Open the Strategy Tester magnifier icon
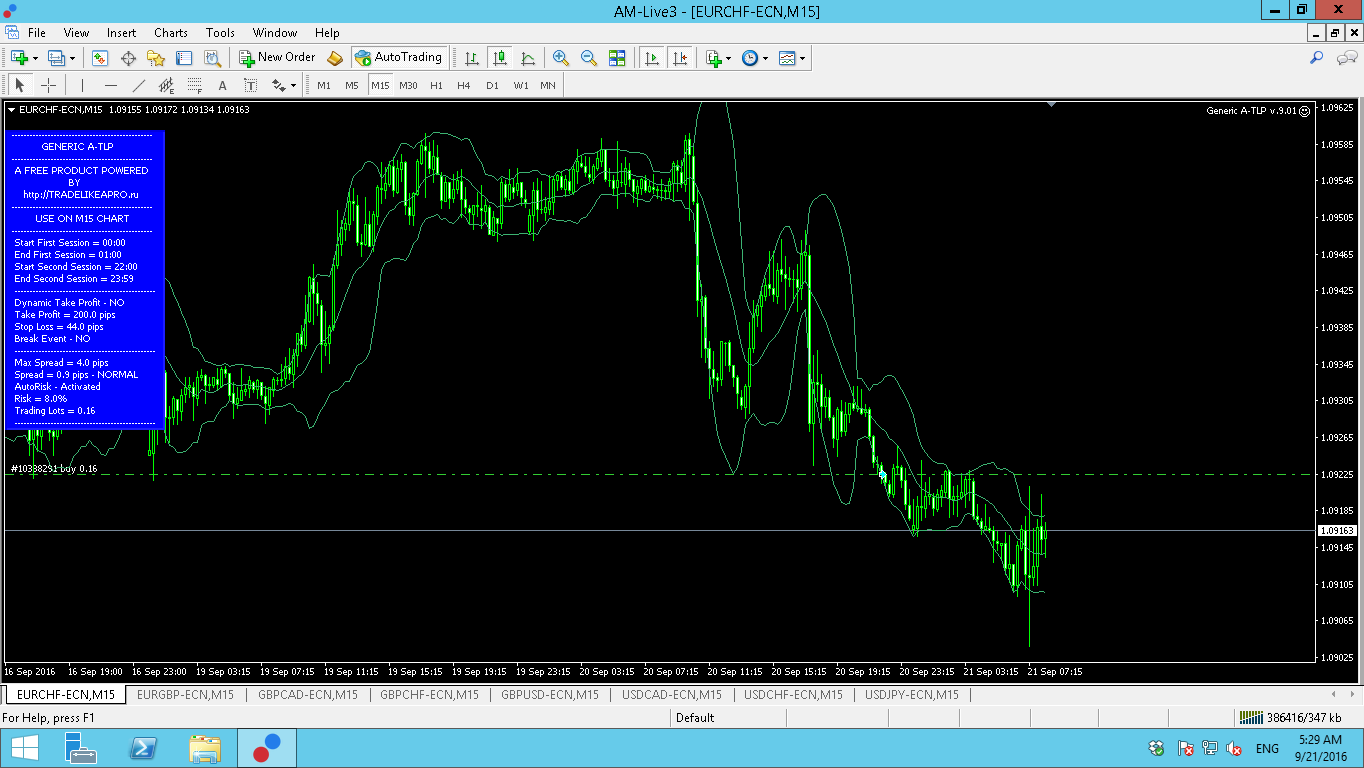1364x768 pixels. [212, 58]
